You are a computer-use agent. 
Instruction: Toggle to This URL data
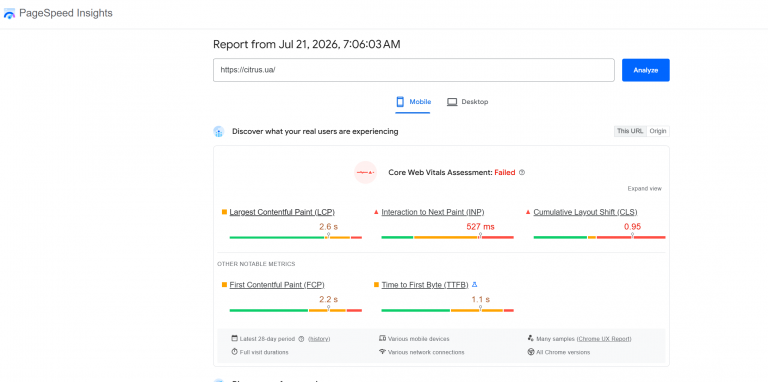coord(630,131)
